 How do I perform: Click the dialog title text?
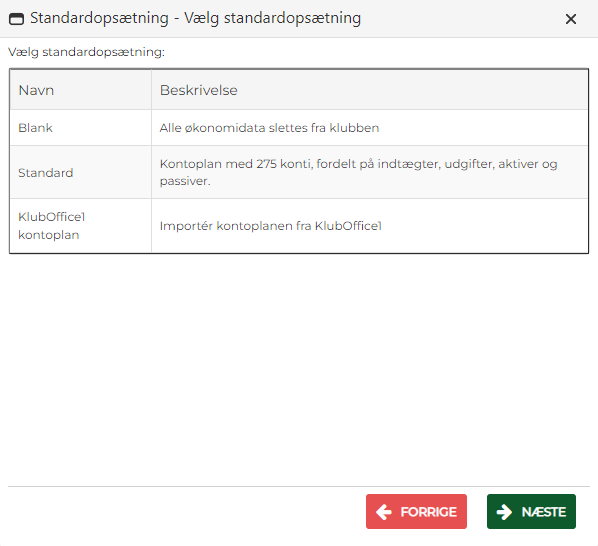pos(195,18)
